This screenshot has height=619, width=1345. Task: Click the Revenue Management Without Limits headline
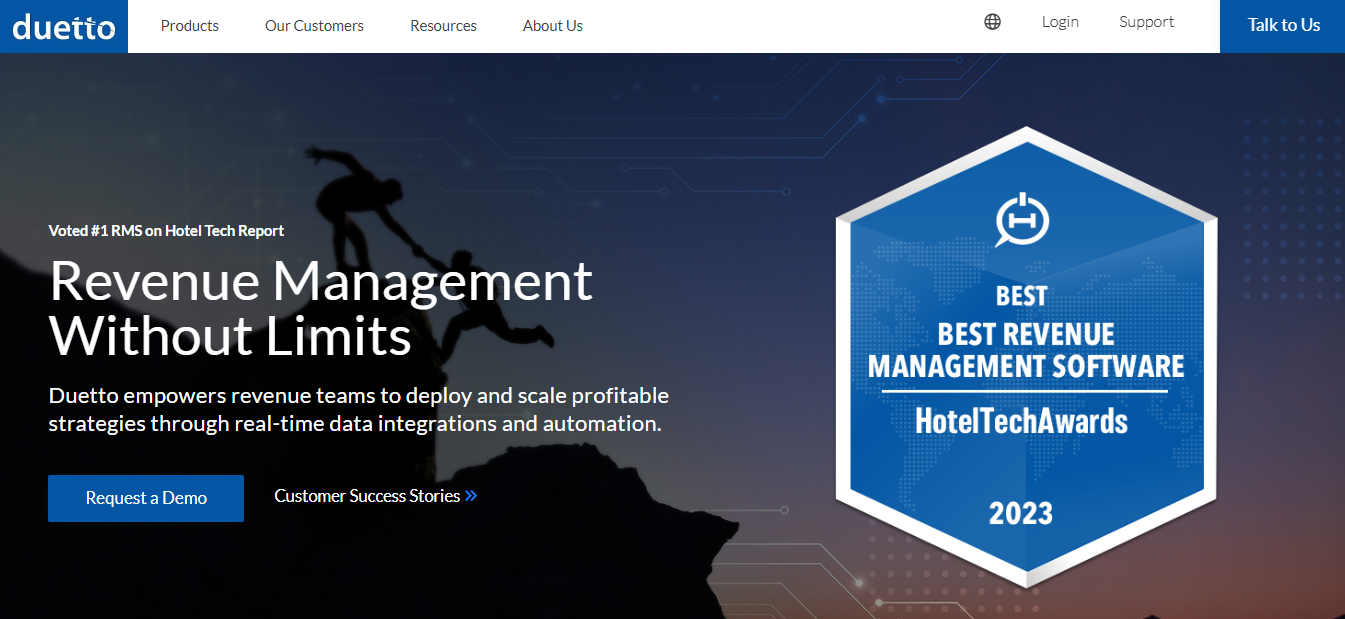click(320, 307)
